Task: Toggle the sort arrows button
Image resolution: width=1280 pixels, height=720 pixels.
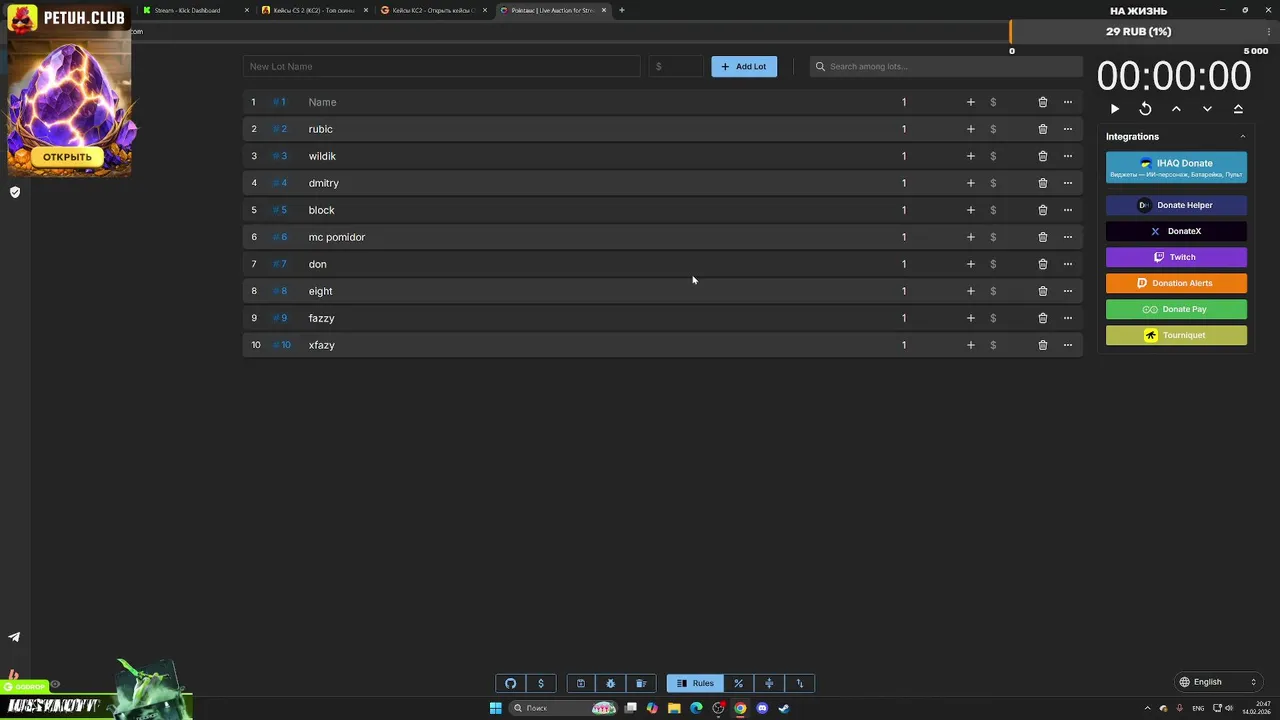Action: click(800, 683)
